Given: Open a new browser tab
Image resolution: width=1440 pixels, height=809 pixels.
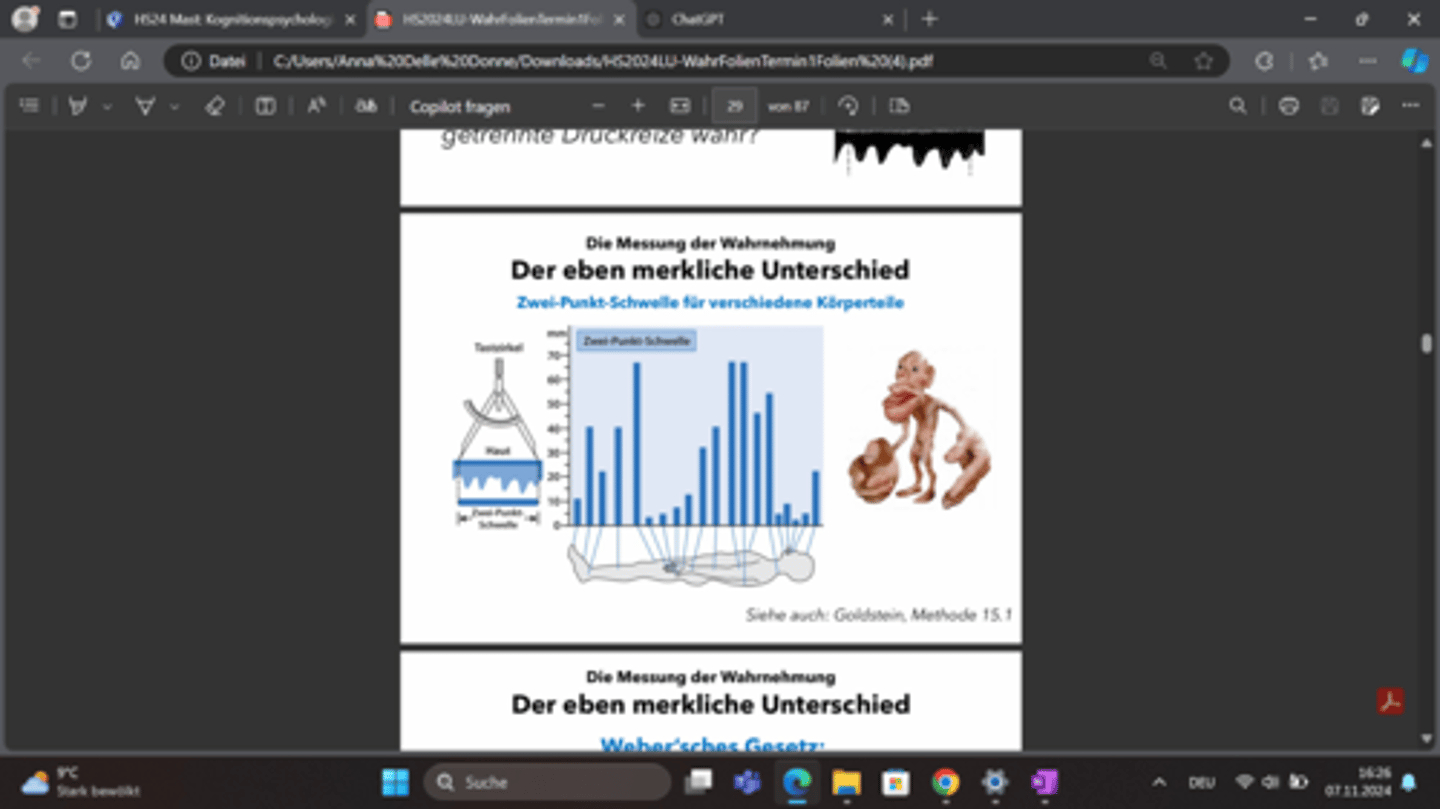Looking at the screenshot, I should coord(929,19).
